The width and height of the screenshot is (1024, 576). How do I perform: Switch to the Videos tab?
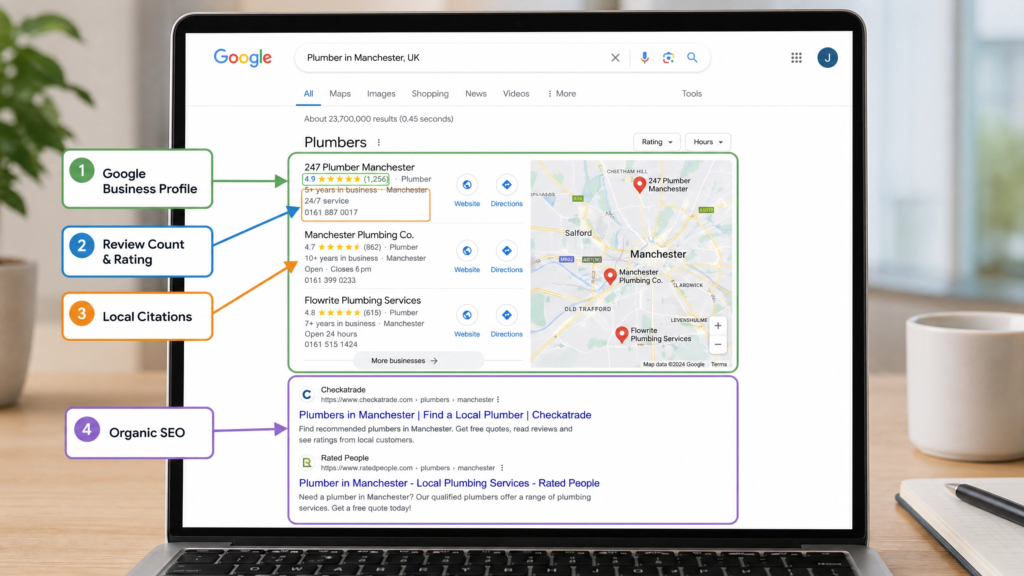tap(516, 93)
